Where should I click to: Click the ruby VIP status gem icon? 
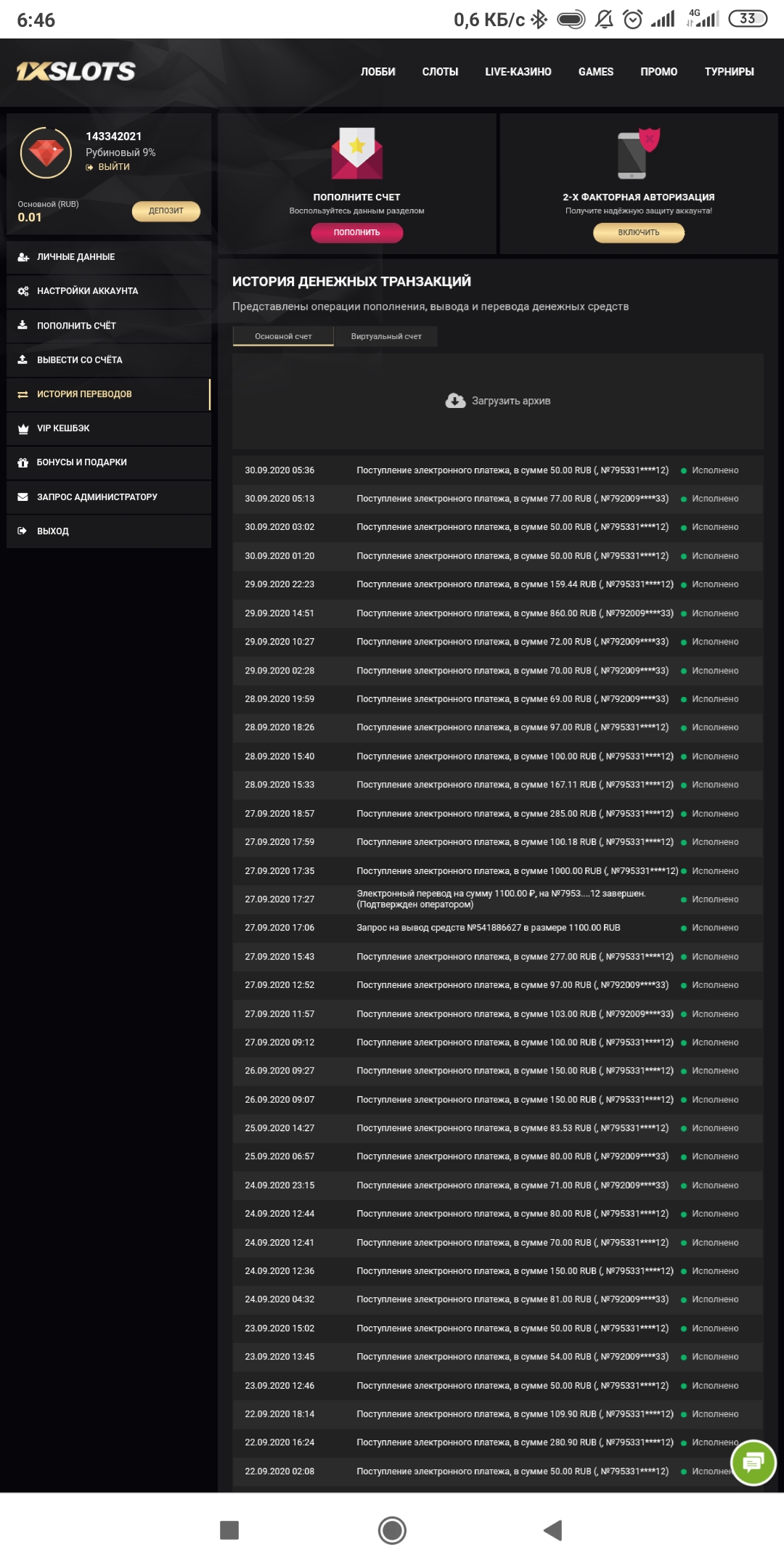tap(46, 152)
